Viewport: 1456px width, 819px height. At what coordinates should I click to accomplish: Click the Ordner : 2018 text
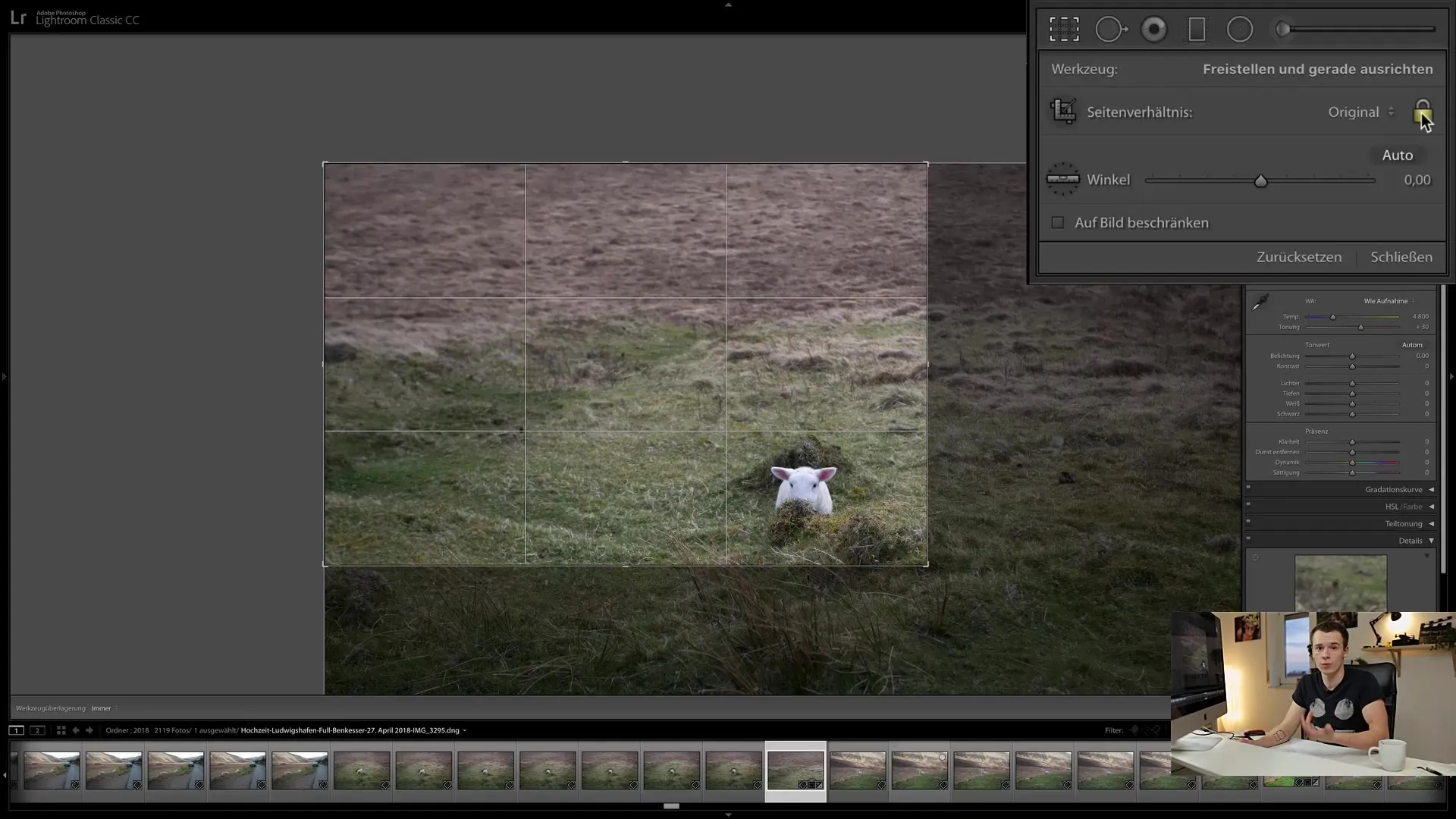tap(127, 730)
